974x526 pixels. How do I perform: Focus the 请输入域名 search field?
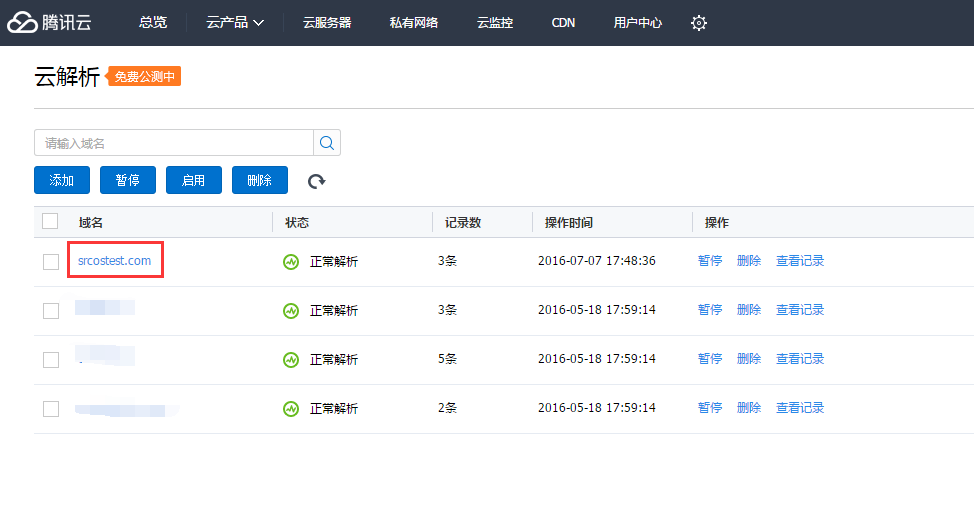tap(174, 143)
